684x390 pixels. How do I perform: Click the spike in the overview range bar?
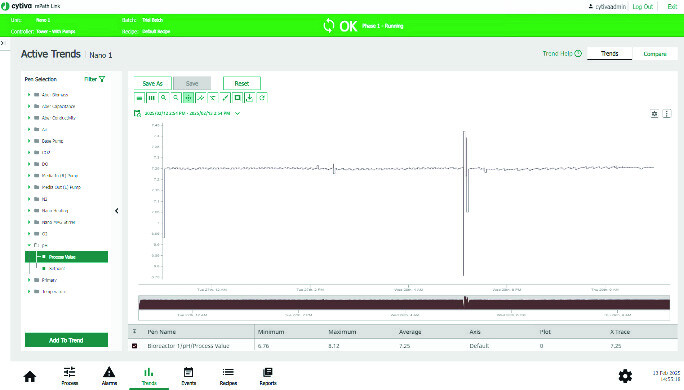(x=465, y=301)
